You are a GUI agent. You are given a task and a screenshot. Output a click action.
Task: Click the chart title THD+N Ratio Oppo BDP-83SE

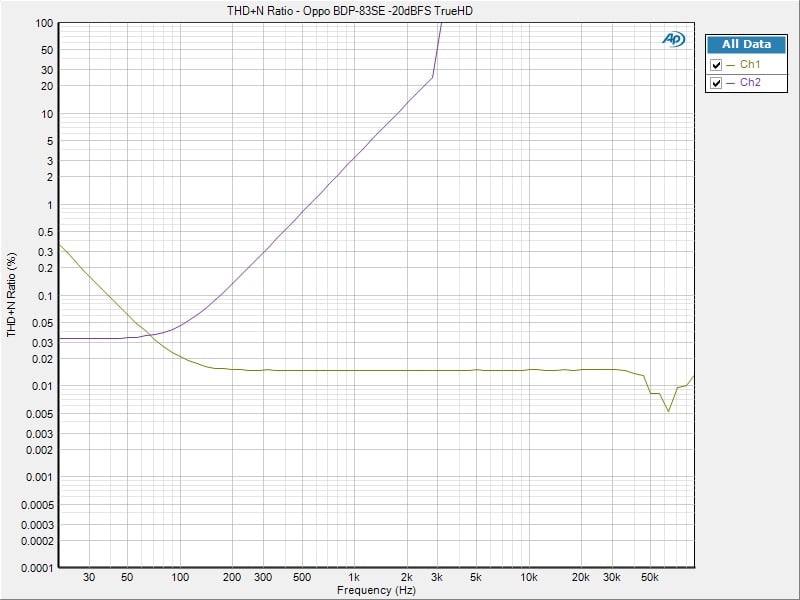point(349,10)
